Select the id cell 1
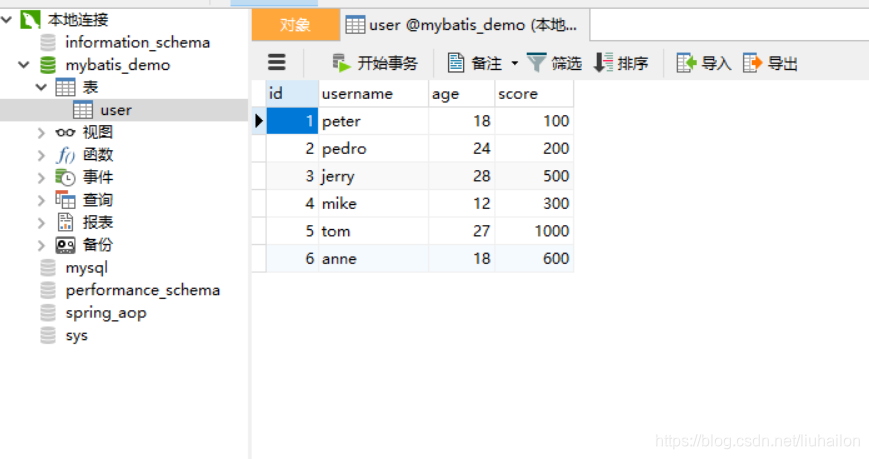Screen dimensions: 869x459 coord(292,121)
